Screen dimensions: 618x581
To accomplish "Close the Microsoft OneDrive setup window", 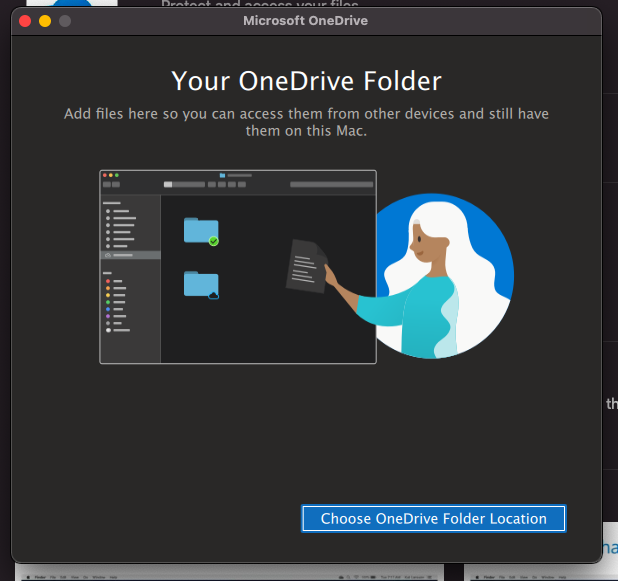I will (x=26, y=21).
